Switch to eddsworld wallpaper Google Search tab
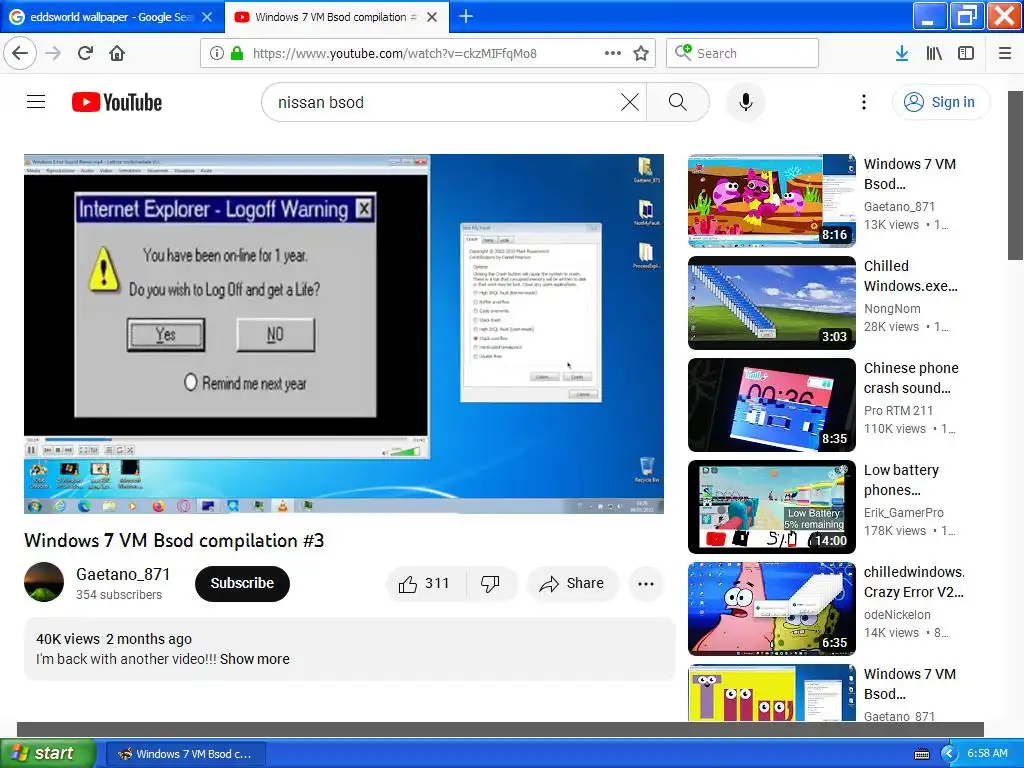Image resolution: width=1024 pixels, height=768 pixels. [x=112, y=17]
